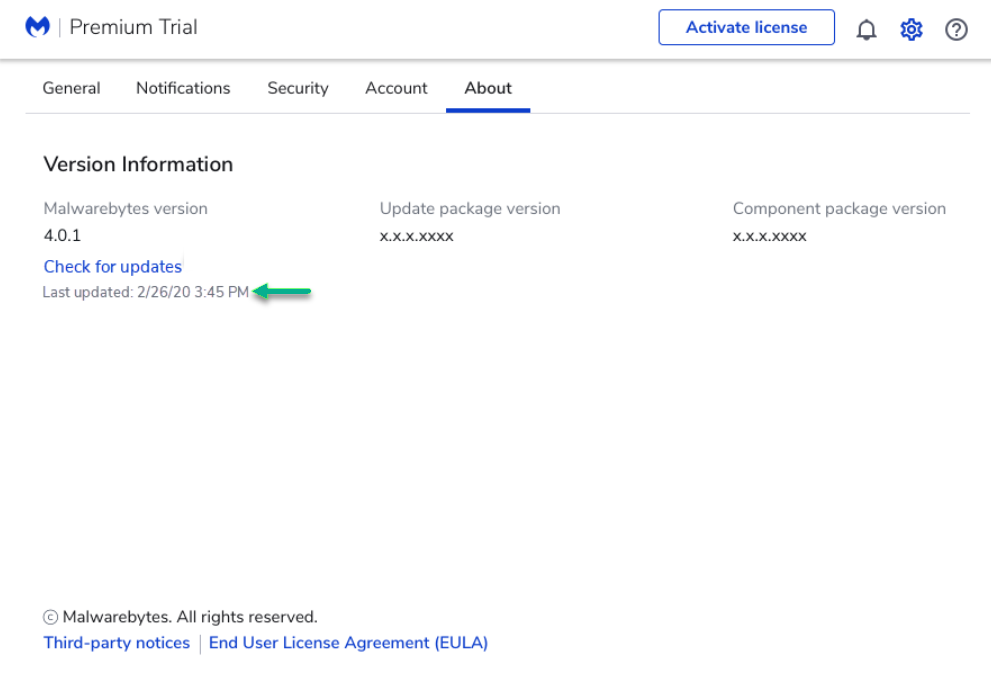Click the Malwarebytes logo icon

coord(37,27)
